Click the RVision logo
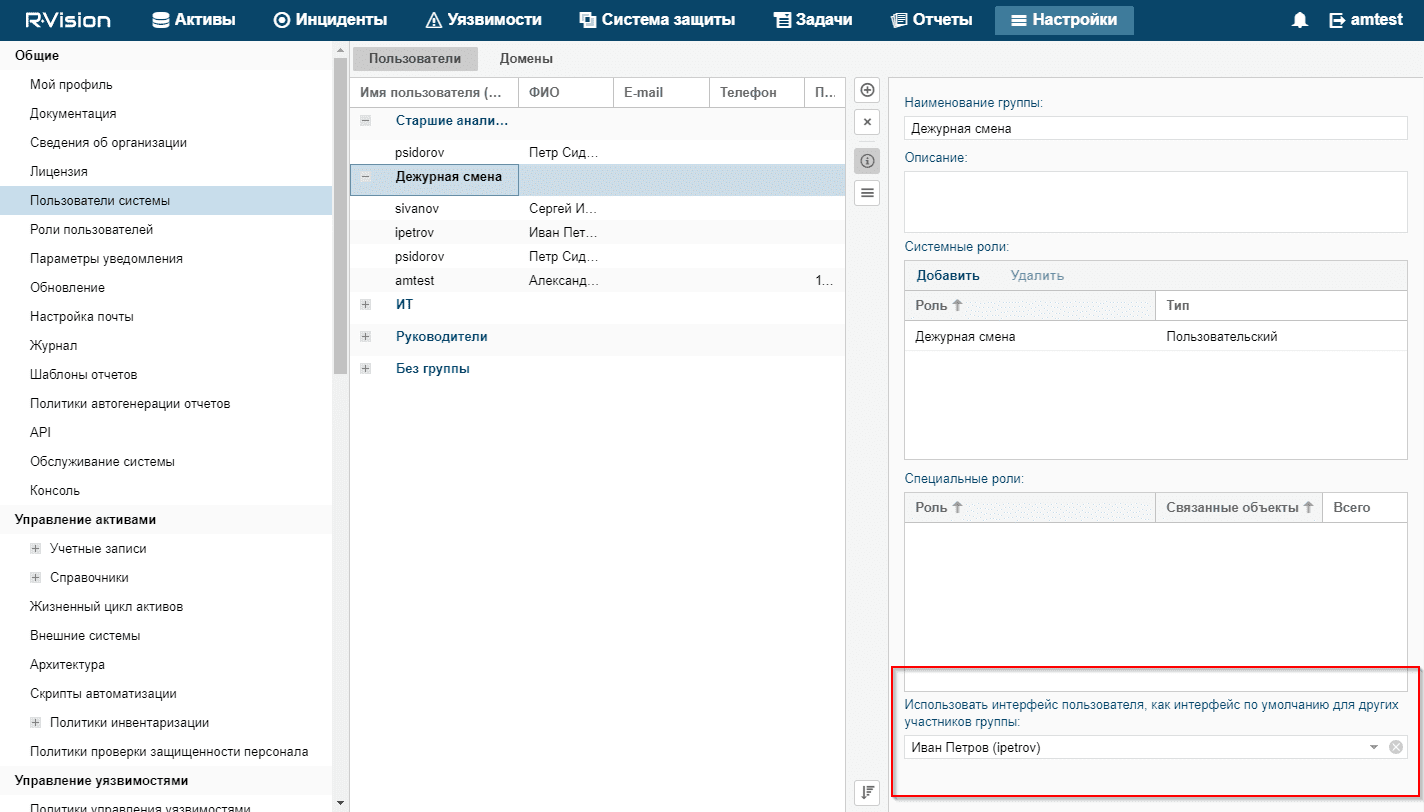Image resolution: width=1424 pixels, height=812 pixels. (69, 20)
